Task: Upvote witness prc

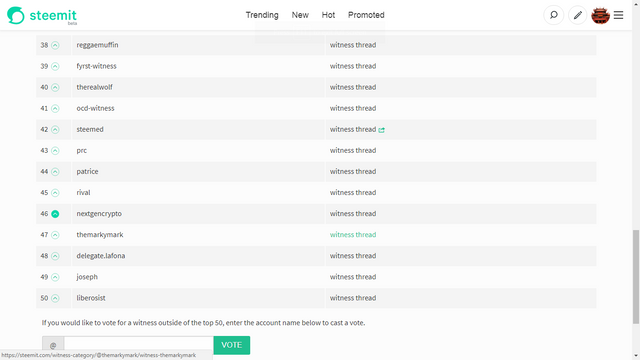Action: 55,151
